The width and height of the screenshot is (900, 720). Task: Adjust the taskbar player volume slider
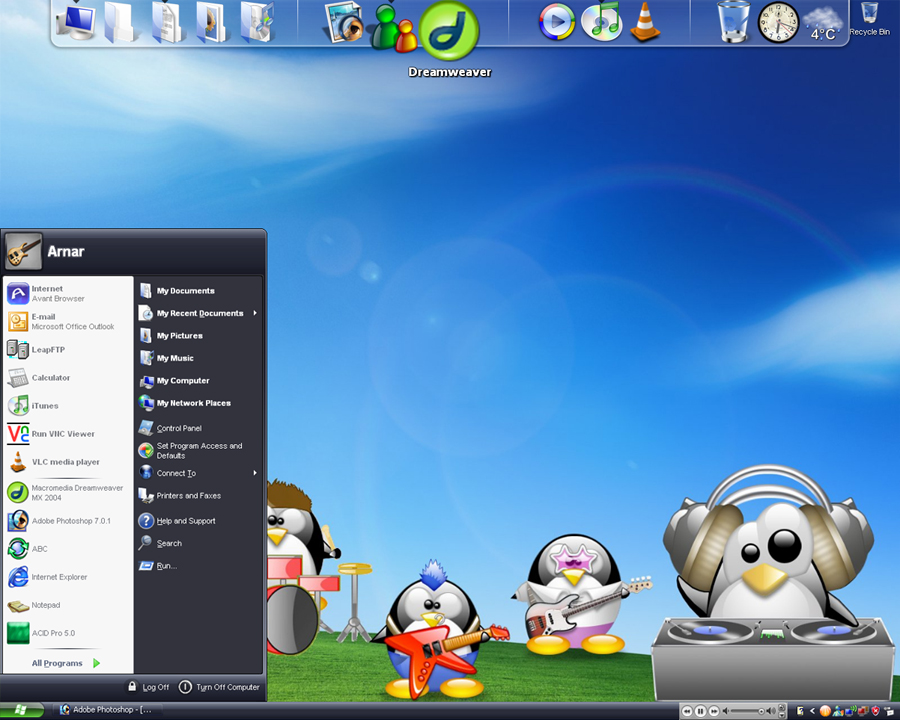748,711
